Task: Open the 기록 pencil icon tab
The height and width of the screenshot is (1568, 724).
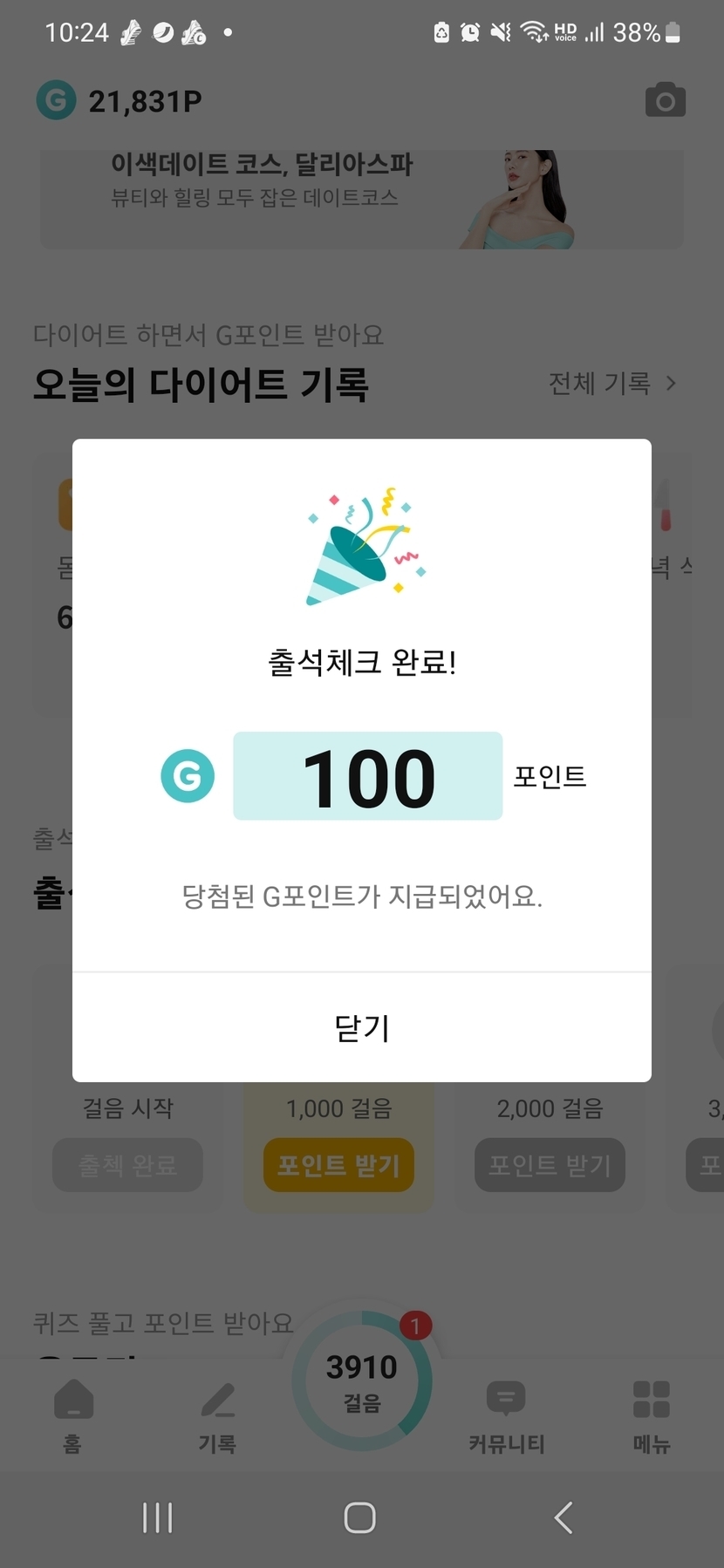Action: [217, 1401]
